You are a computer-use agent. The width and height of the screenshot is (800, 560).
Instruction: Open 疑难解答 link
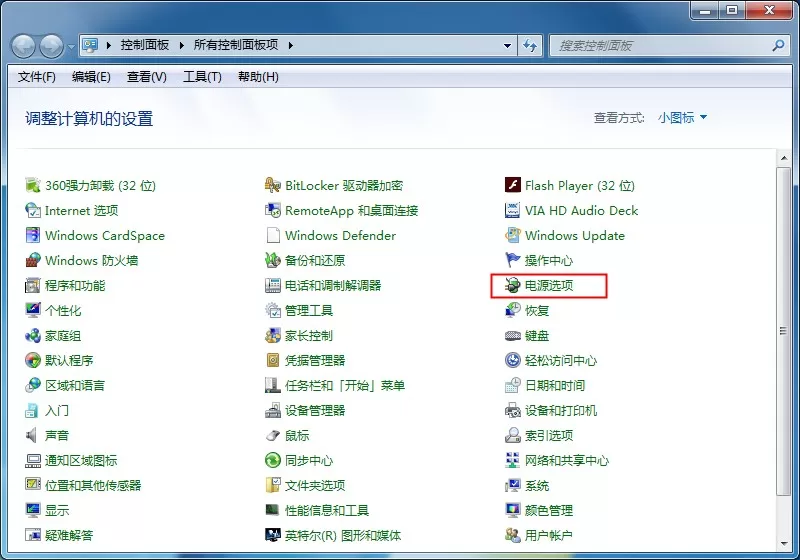69,535
